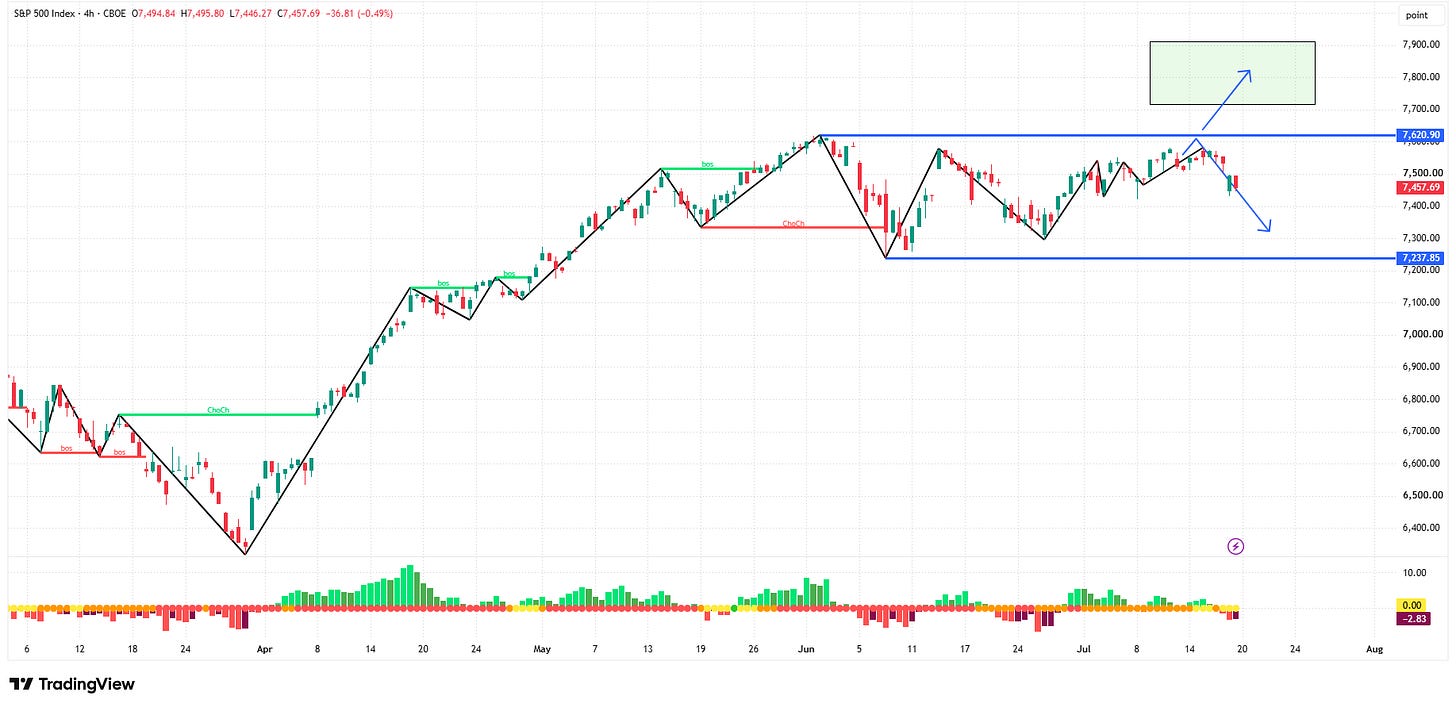Click the 6,400.00 price axis label

pyautogui.click(x=1420, y=528)
